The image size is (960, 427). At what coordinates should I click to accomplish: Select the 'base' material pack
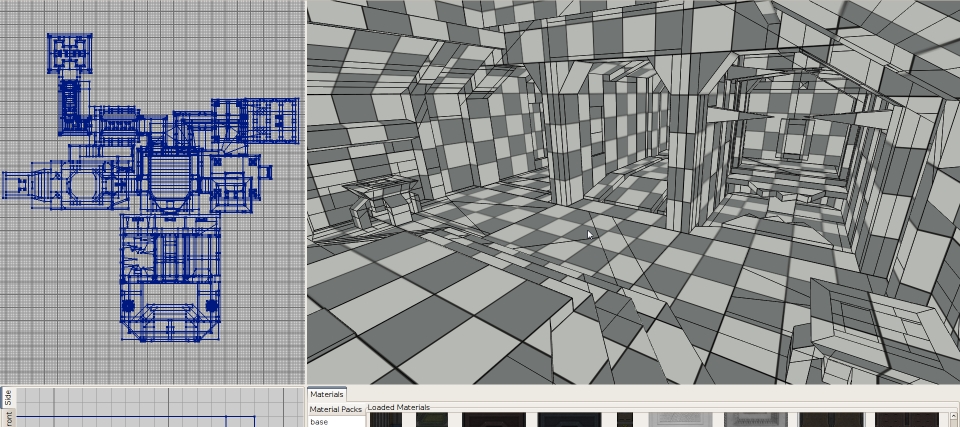(319, 422)
